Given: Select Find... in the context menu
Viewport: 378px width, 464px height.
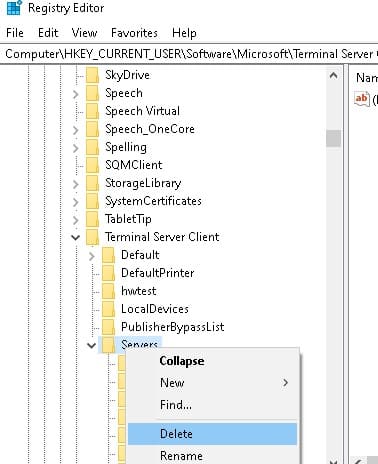Looking at the screenshot, I should pyautogui.click(x=176, y=405).
